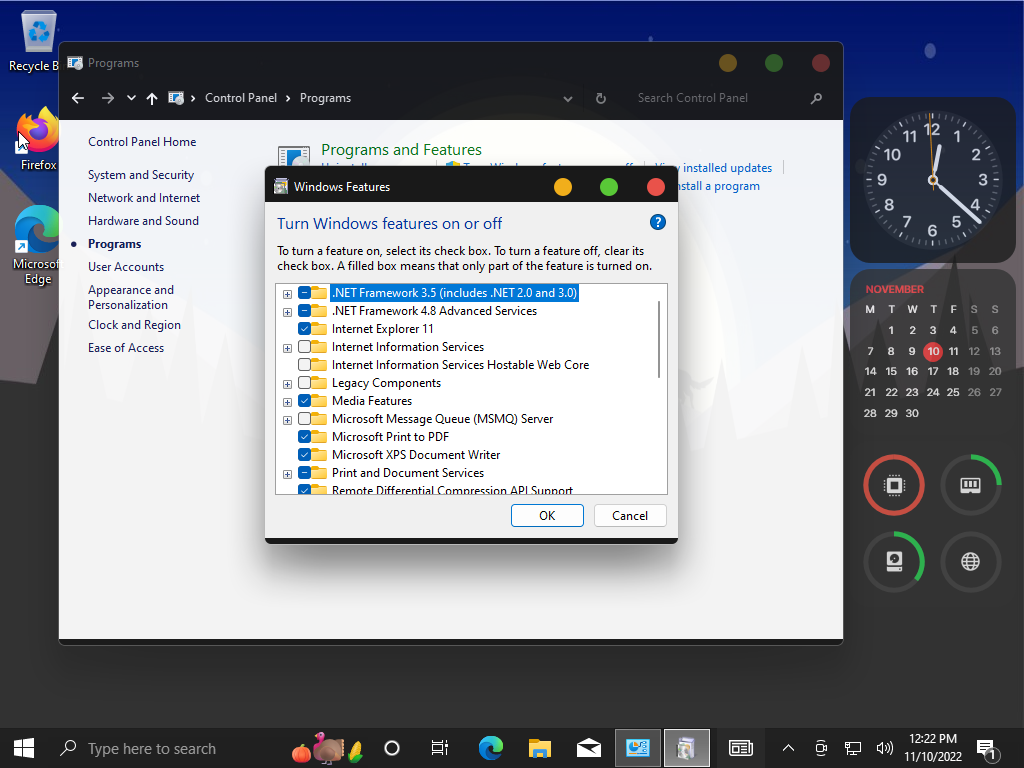
Task: Go to Network and Internet category
Action: click(144, 198)
